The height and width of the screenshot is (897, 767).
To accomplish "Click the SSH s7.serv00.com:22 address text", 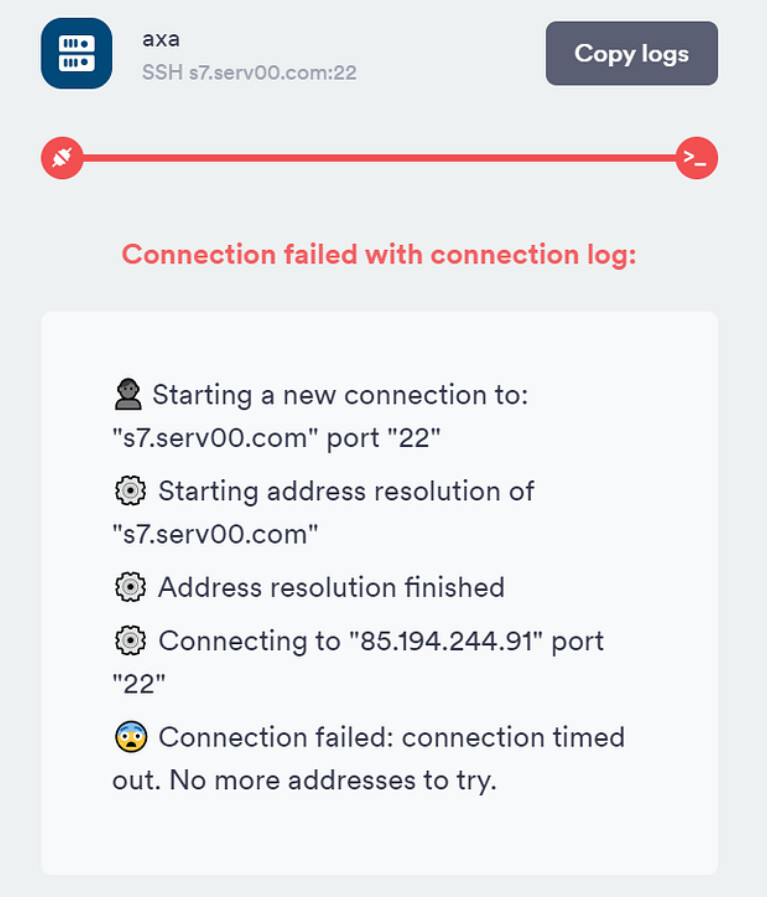I will coord(249,73).
